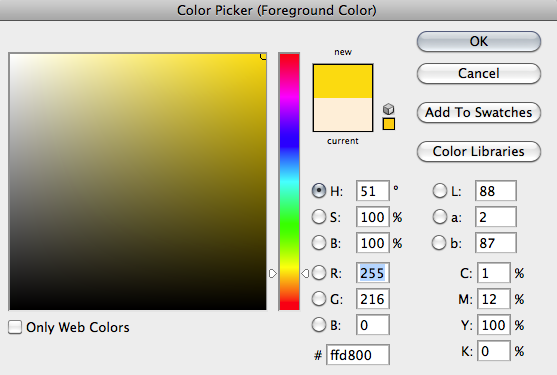The image size is (557, 375).
Task: Select the S saturation radio button
Action: [319, 217]
